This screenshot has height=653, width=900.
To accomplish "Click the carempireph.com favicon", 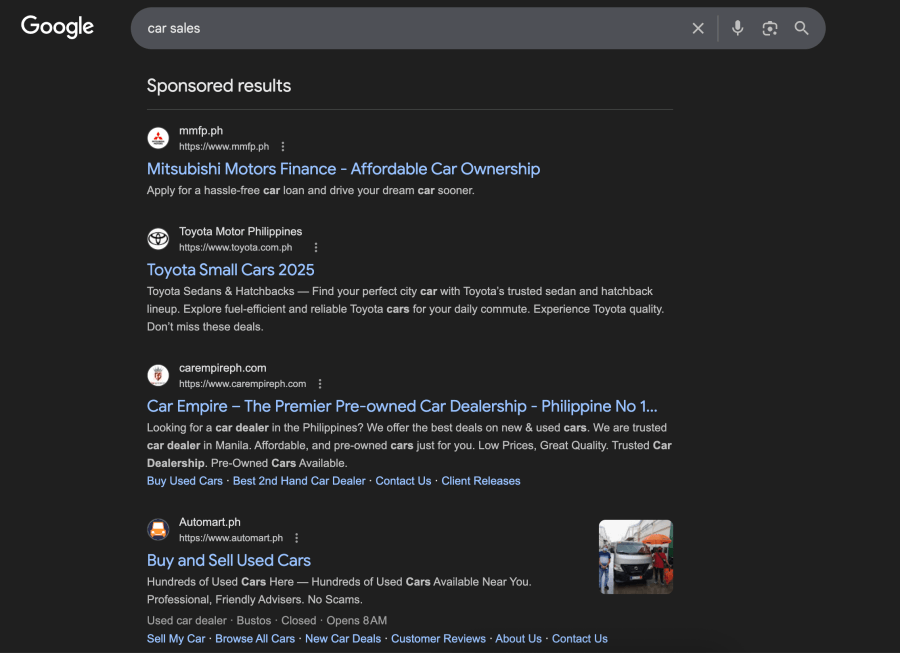I will [158, 375].
